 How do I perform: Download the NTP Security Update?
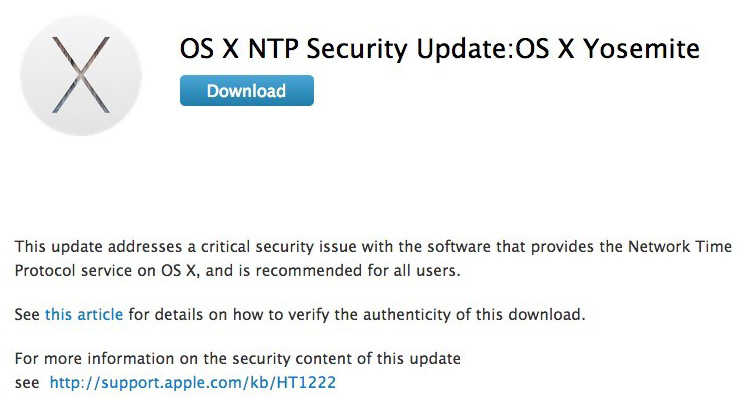point(246,90)
